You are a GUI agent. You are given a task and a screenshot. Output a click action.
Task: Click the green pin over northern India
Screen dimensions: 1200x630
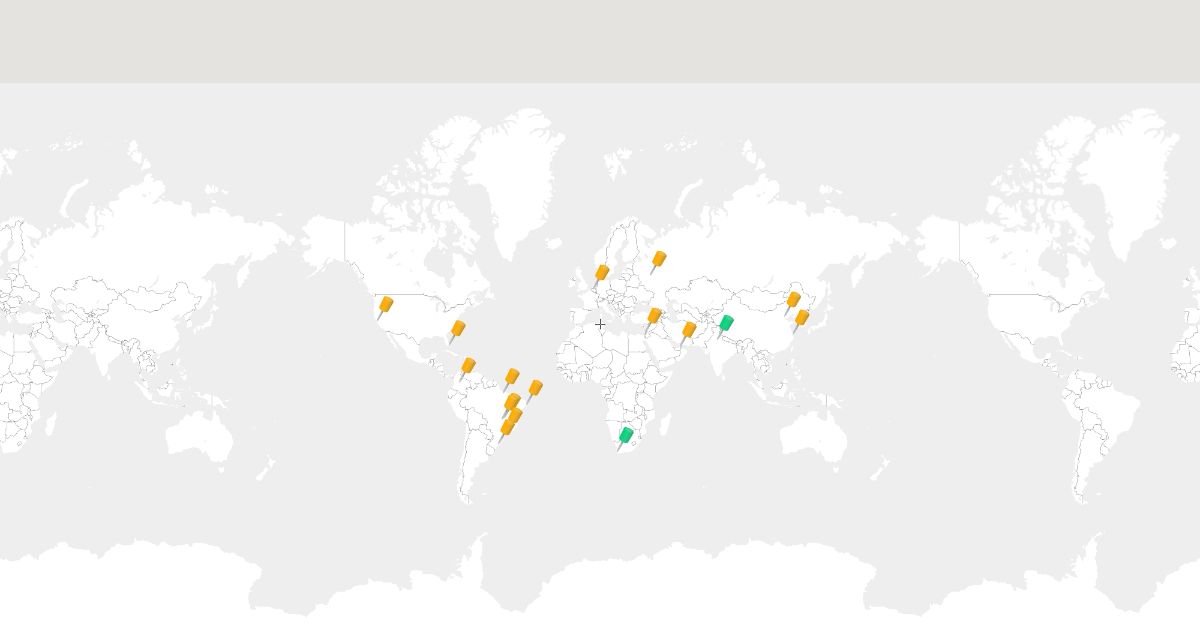pyautogui.click(x=726, y=323)
